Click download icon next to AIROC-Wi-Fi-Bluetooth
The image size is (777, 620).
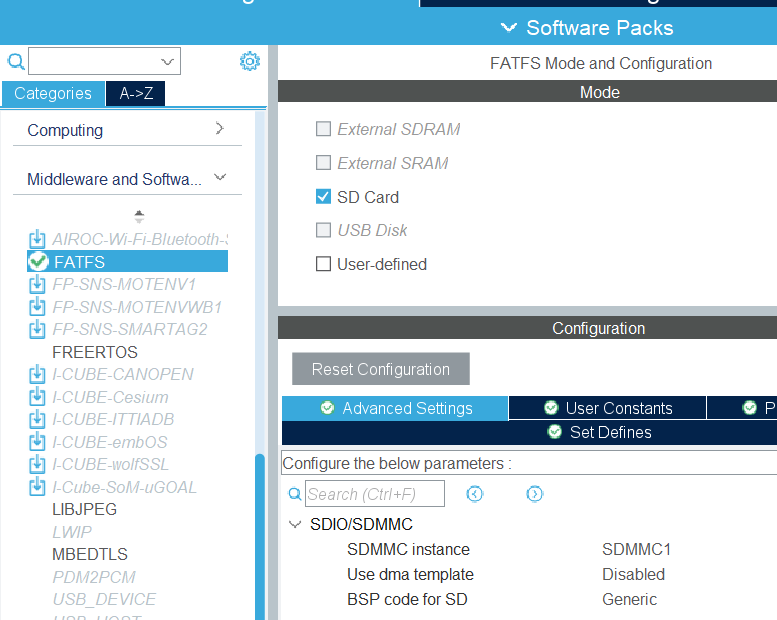tap(37, 239)
